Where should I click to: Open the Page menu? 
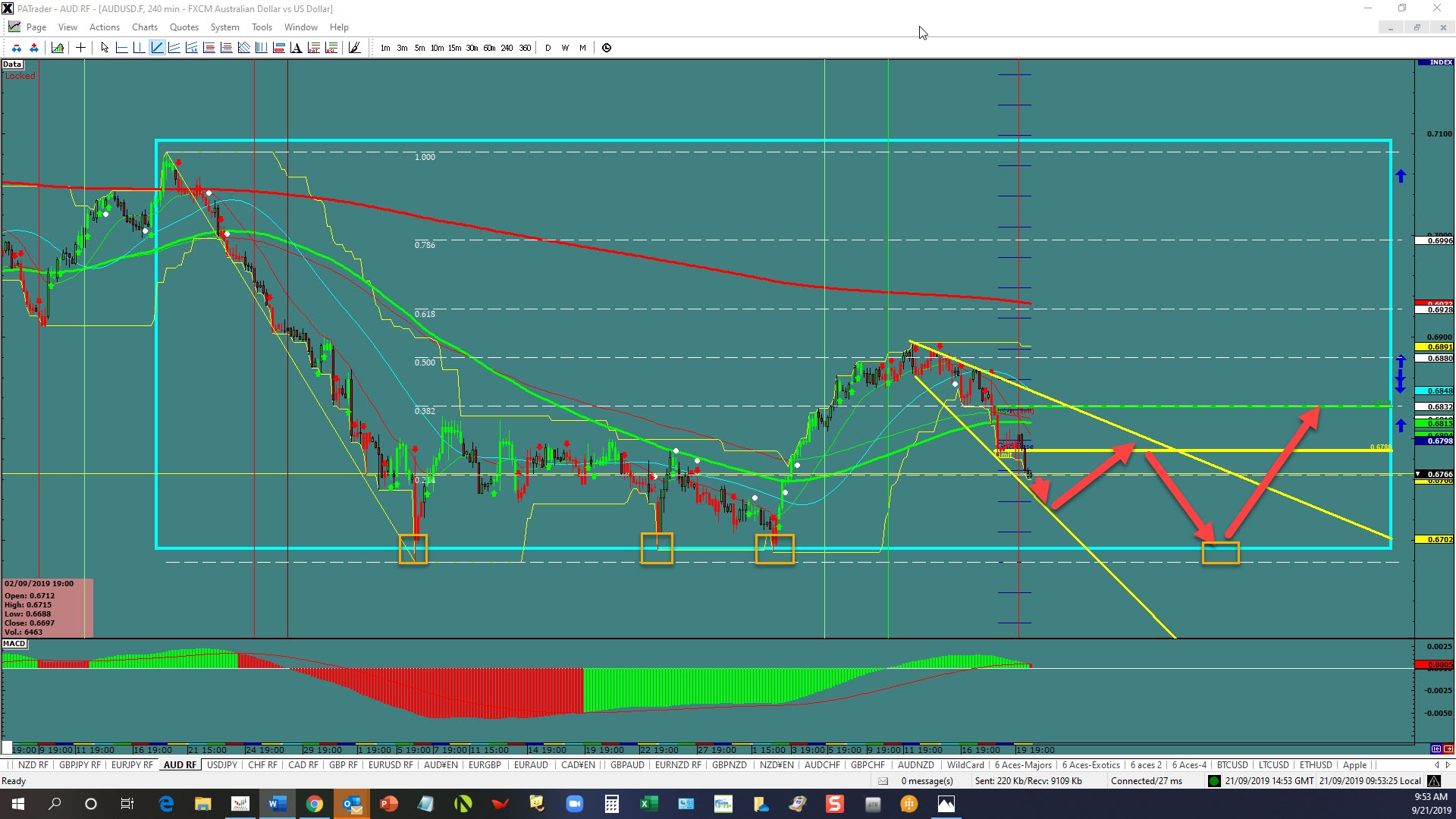coord(36,27)
